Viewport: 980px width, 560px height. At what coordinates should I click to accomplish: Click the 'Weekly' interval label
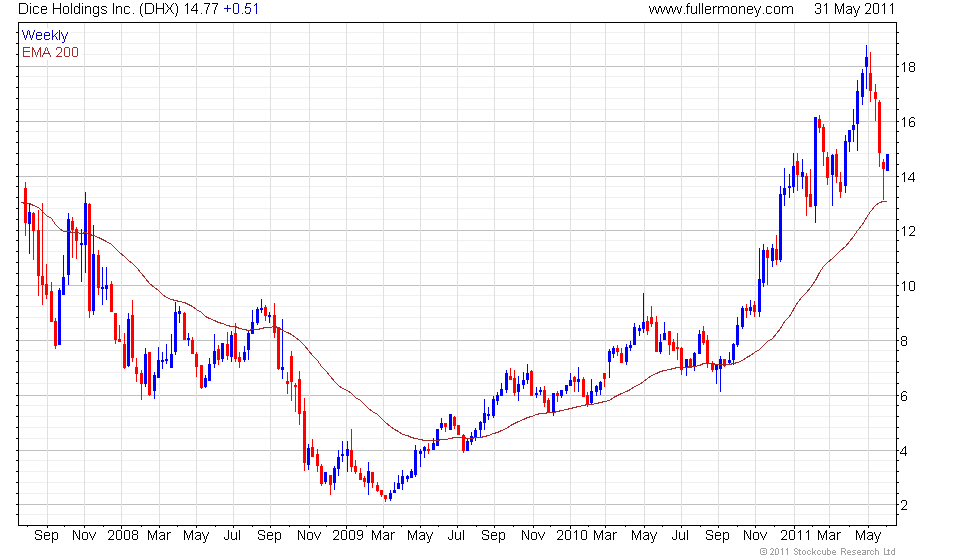[x=44, y=36]
